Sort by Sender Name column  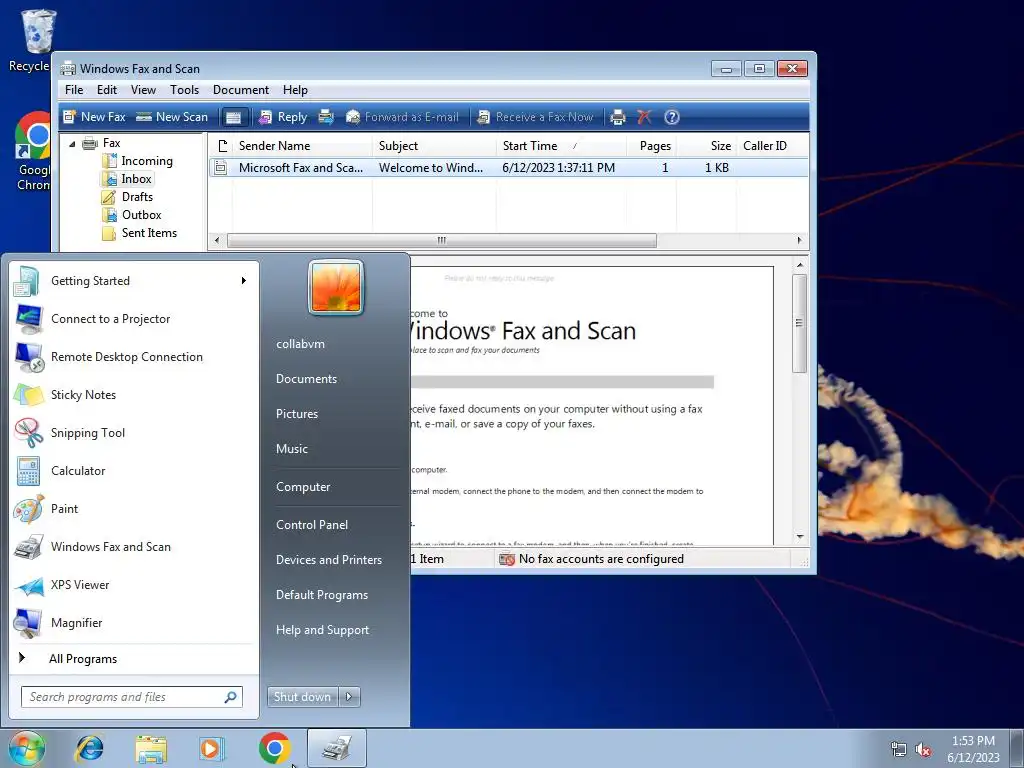coord(302,146)
